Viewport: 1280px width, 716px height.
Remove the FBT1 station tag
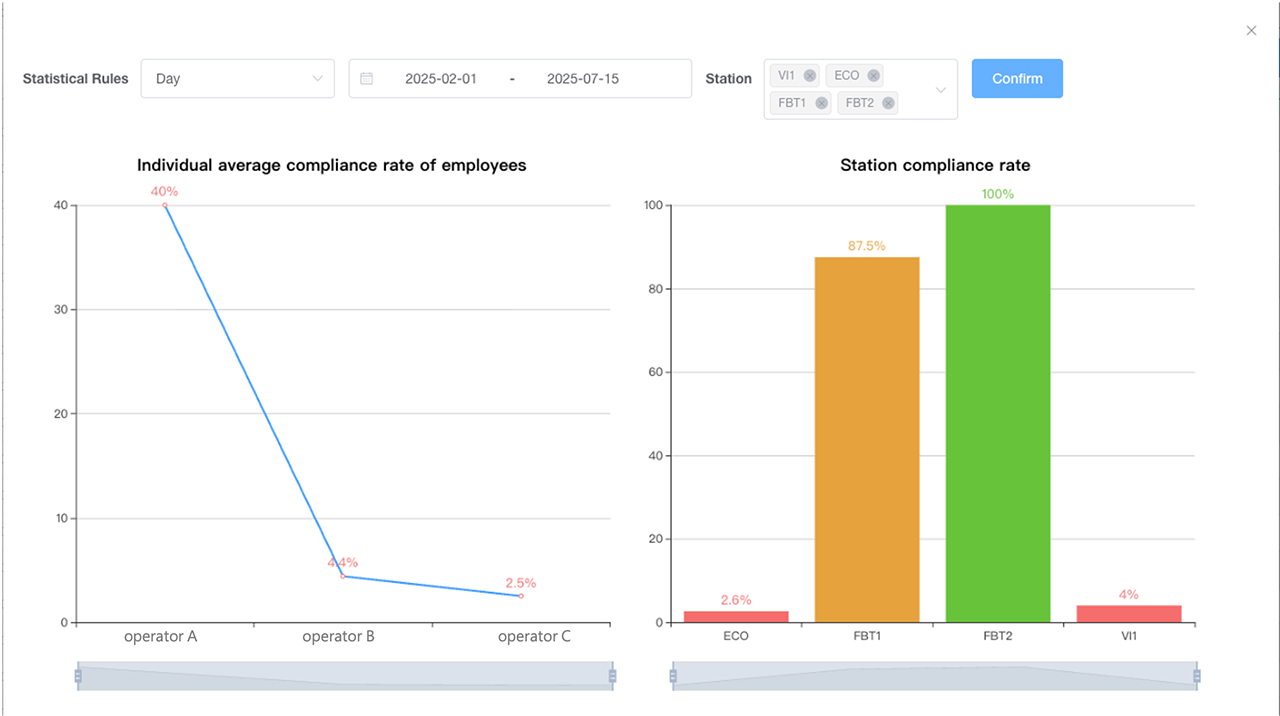[822, 103]
